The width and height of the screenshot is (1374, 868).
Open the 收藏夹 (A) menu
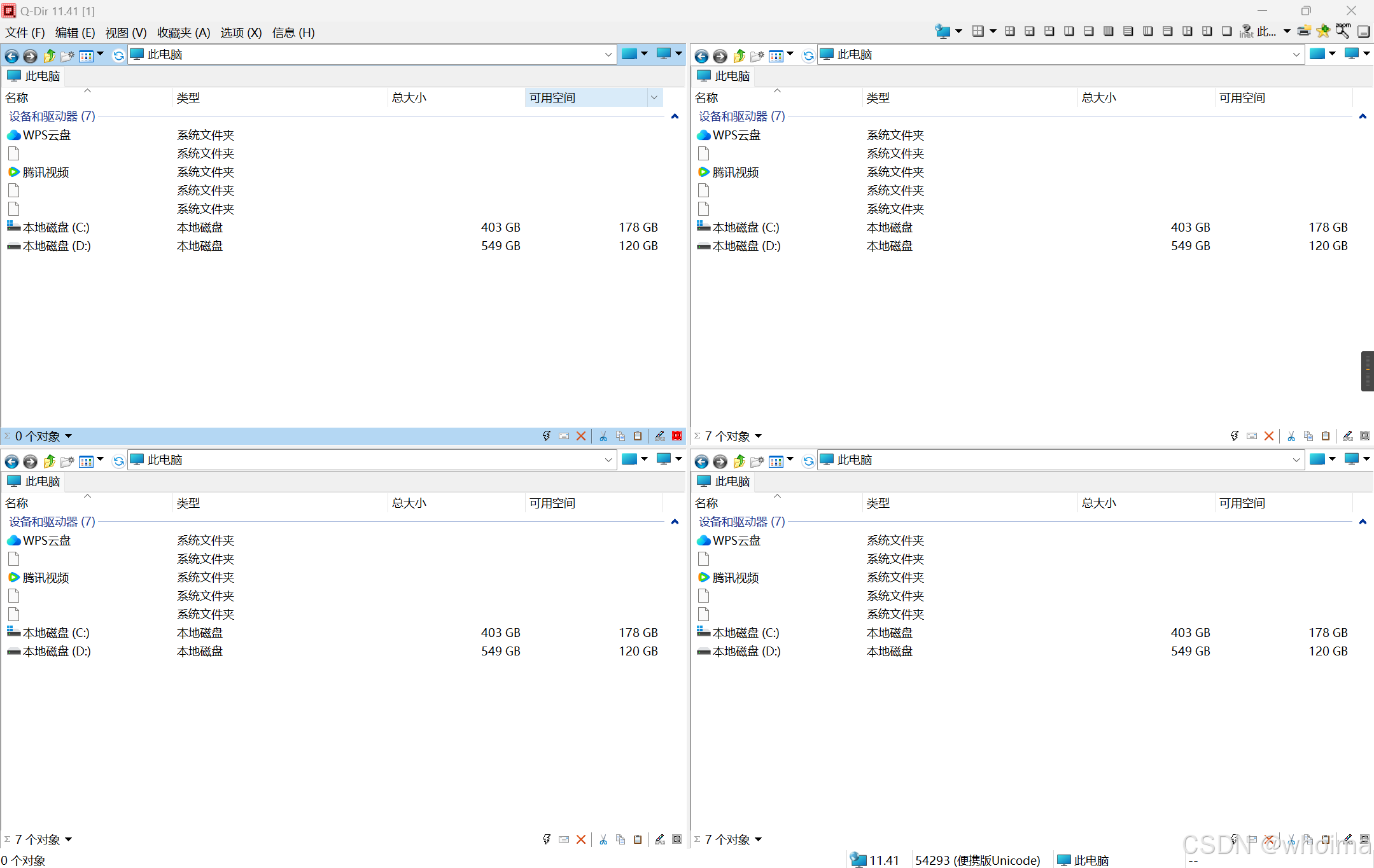[183, 32]
